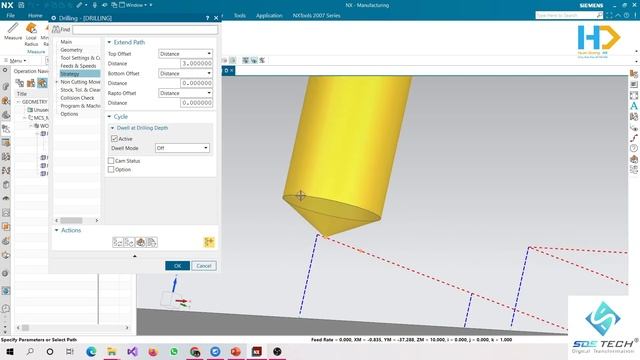Click the yellow display options icon in Actions

pos(209,242)
